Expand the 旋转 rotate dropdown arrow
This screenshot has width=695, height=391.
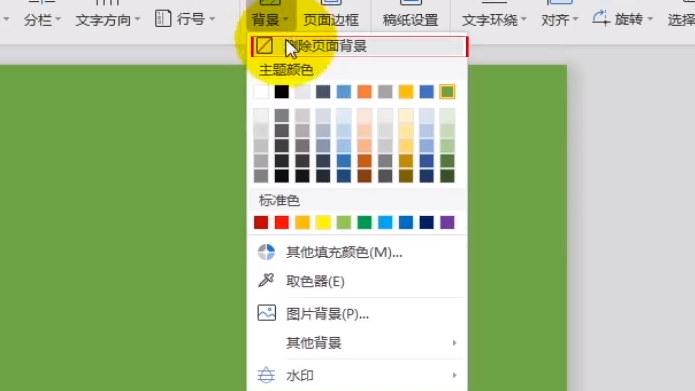click(650, 19)
